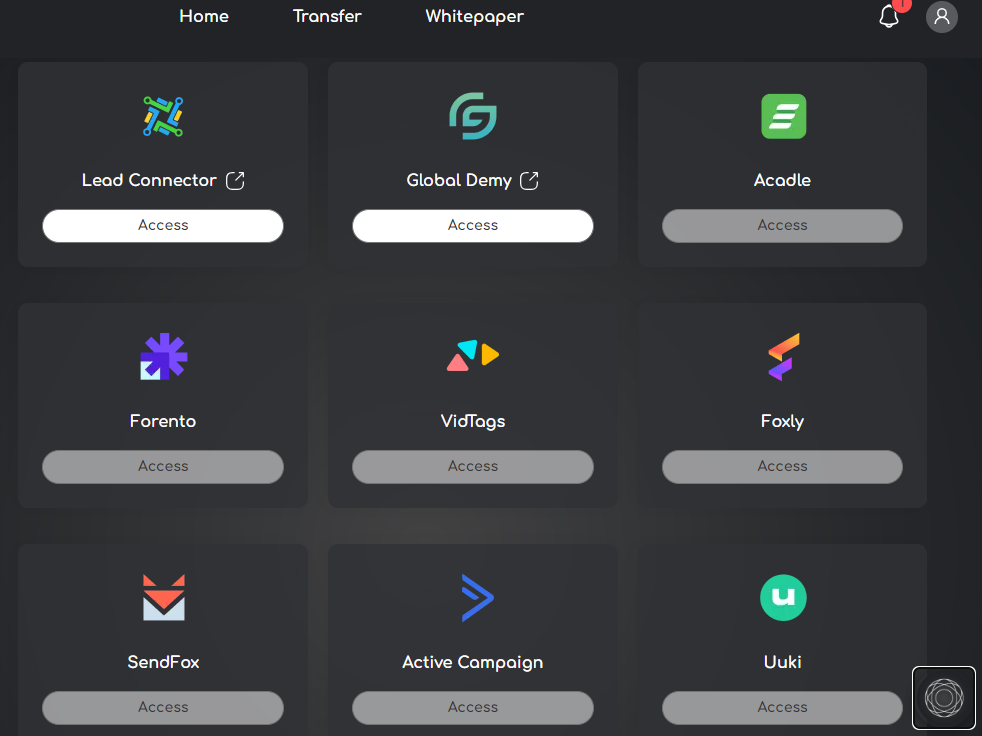Select the "Lead Connector" title text
Image resolution: width=982 pixels, height=736 pixels.
click(149, 180)
